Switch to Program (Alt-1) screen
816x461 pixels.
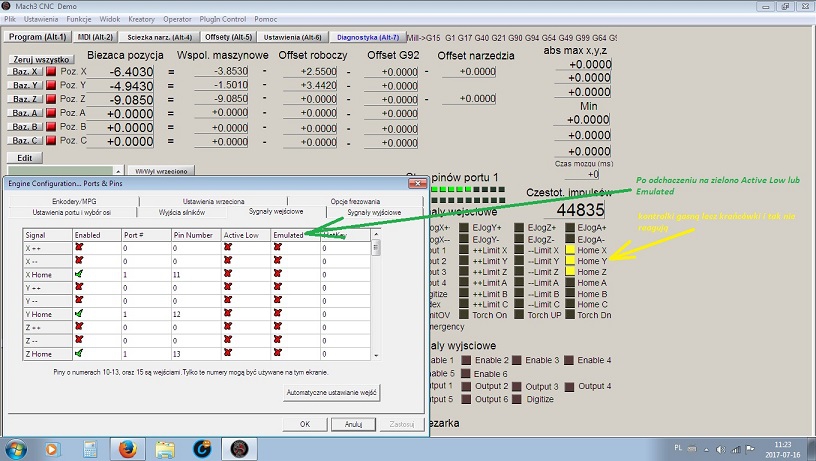coord(37,37)
